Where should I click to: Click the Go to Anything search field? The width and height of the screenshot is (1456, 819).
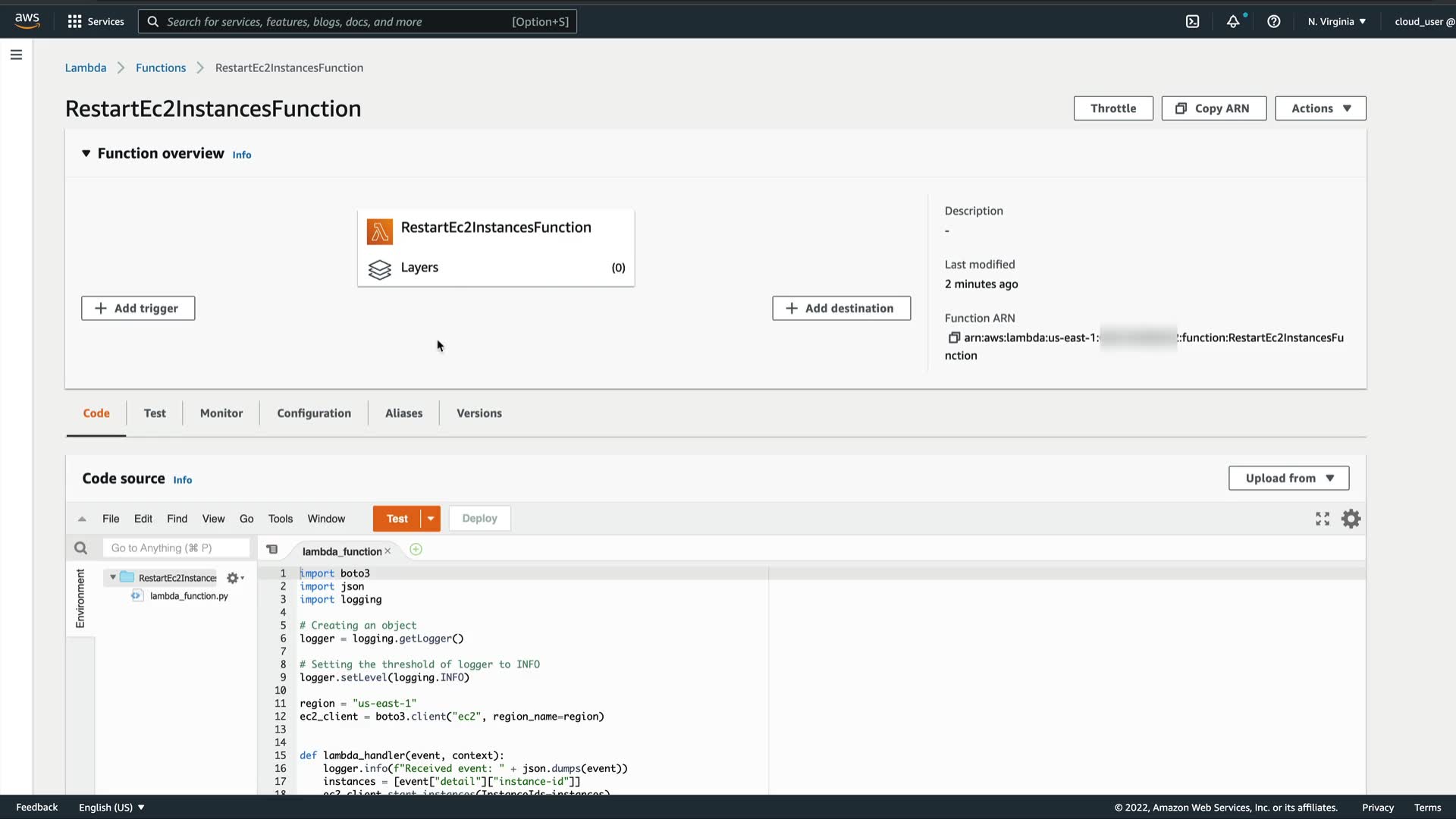click(x=176, y=548)
